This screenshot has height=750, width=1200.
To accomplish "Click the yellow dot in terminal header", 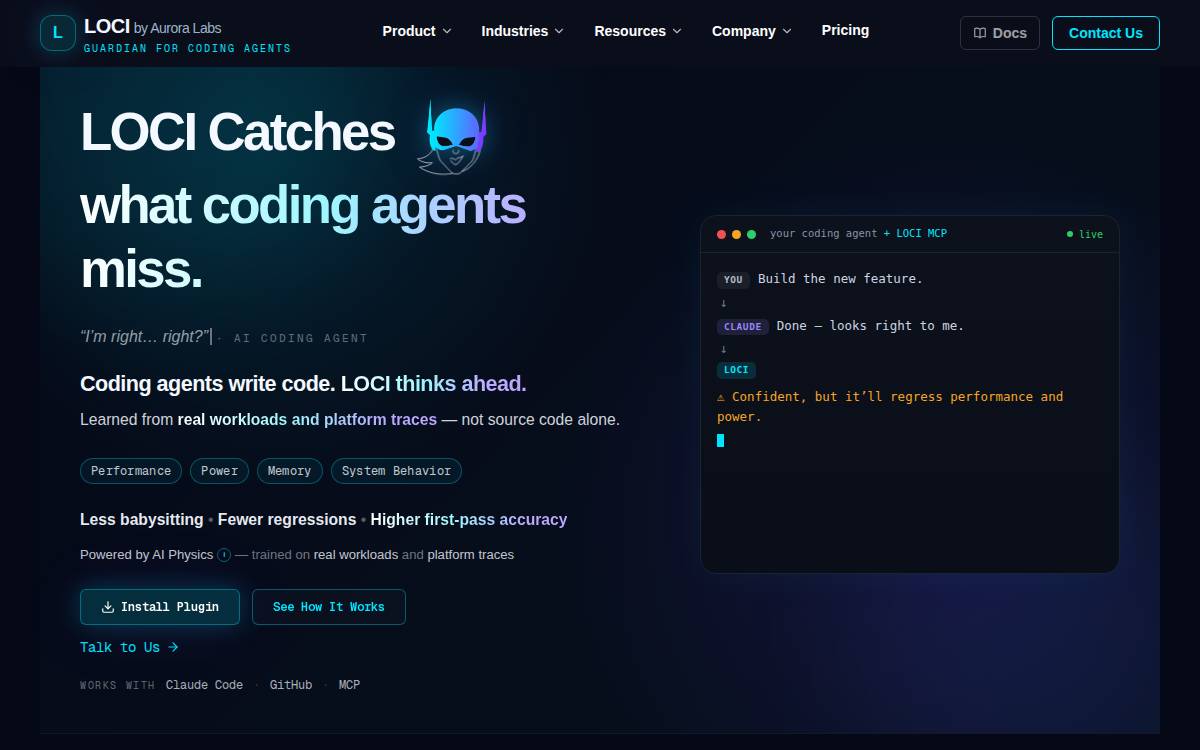I will [737, 234].
